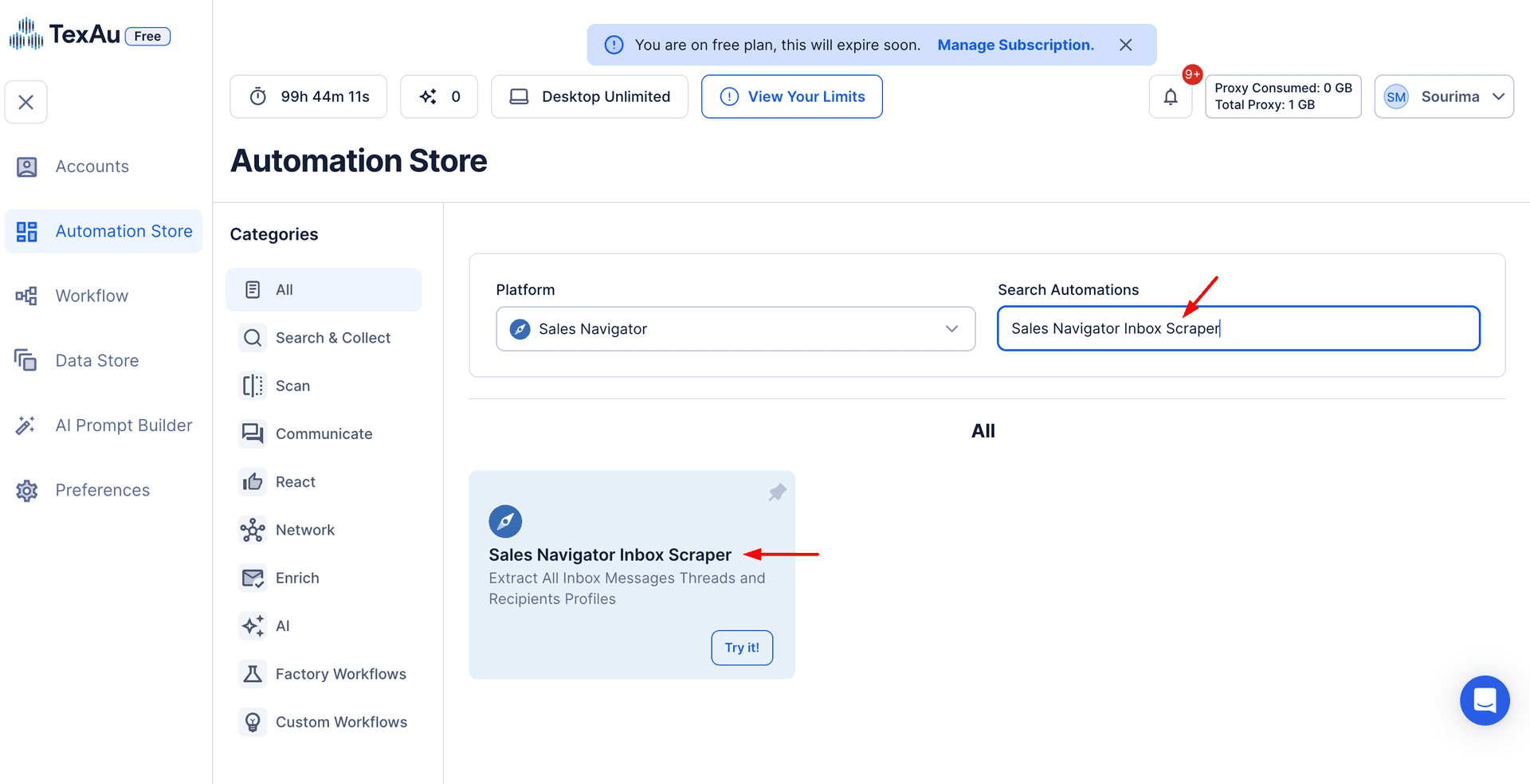1530x784 pixels.
Task: Open Automation Store grid icon
Action: [26, 231]
